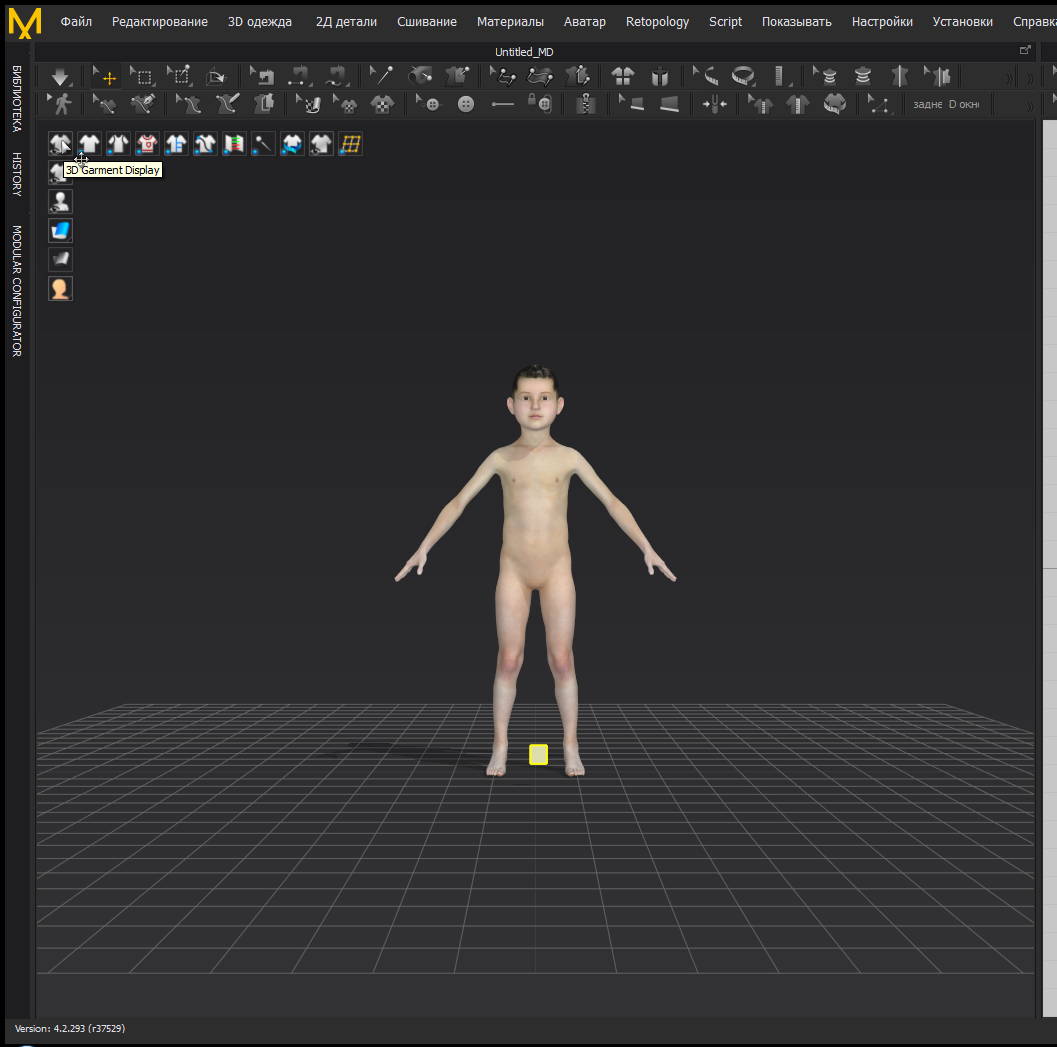1057x1047 pixels.
Task: Toggle textured surface skin-tone head icon
Action: [60, 289]
